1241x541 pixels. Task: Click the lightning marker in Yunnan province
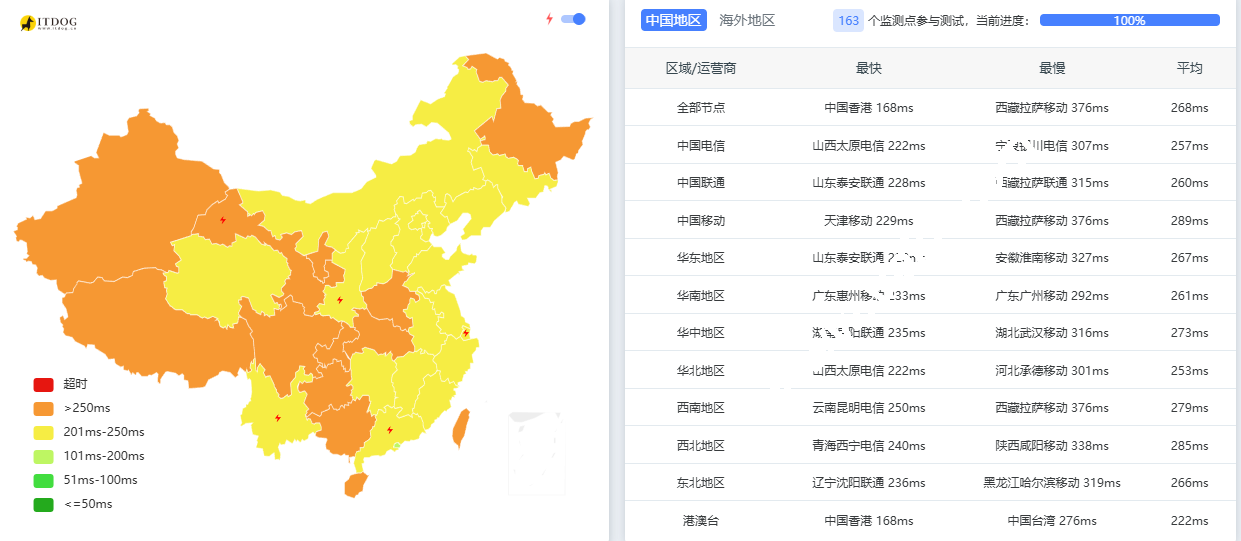pos(277,418)
